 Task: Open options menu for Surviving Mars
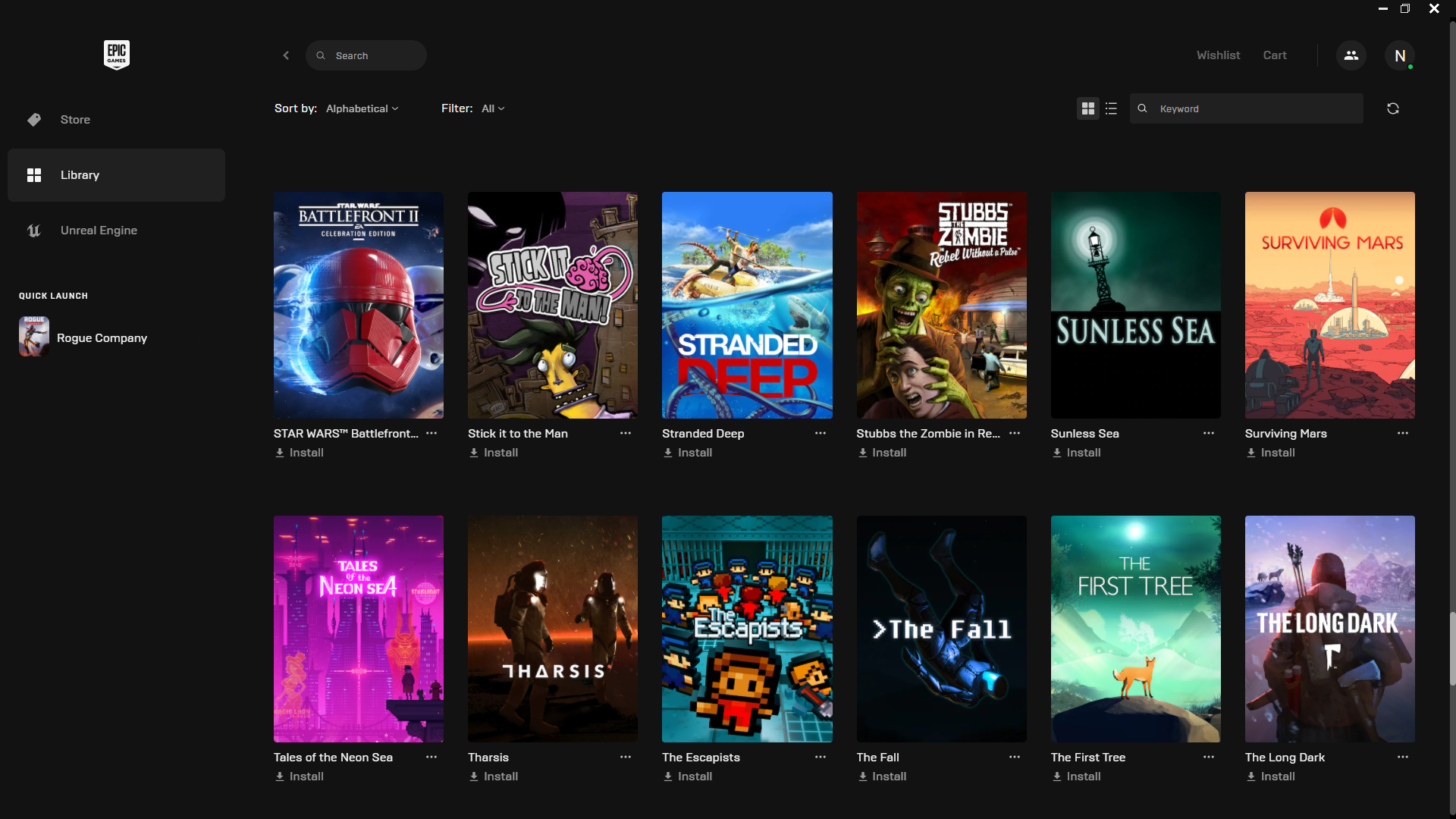[1403, 434]
